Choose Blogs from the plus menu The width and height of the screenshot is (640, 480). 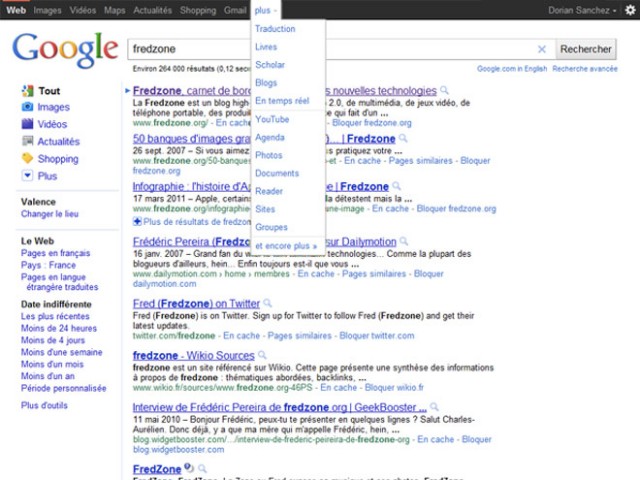click(266, 83)
